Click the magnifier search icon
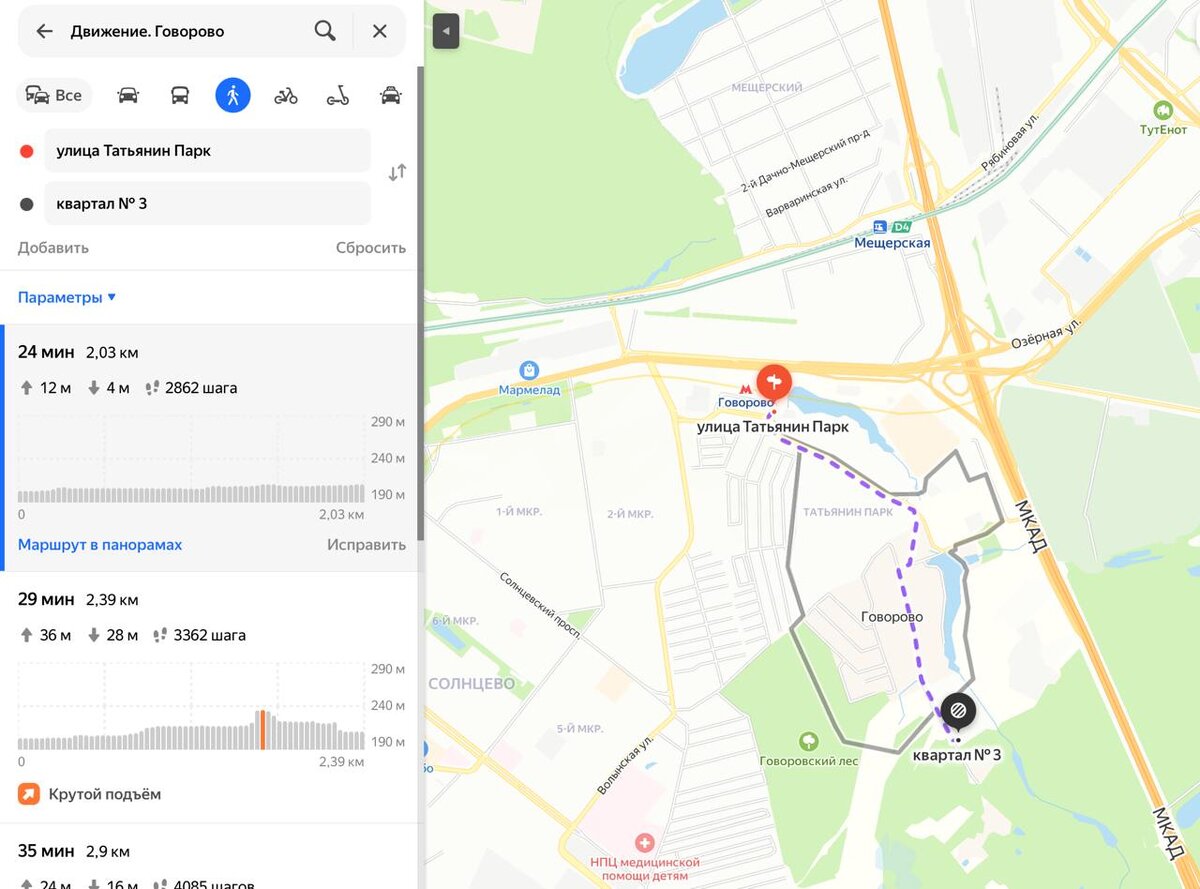Image resolution: width=1200 pixels, height=889 pixels. pos(325,31)
